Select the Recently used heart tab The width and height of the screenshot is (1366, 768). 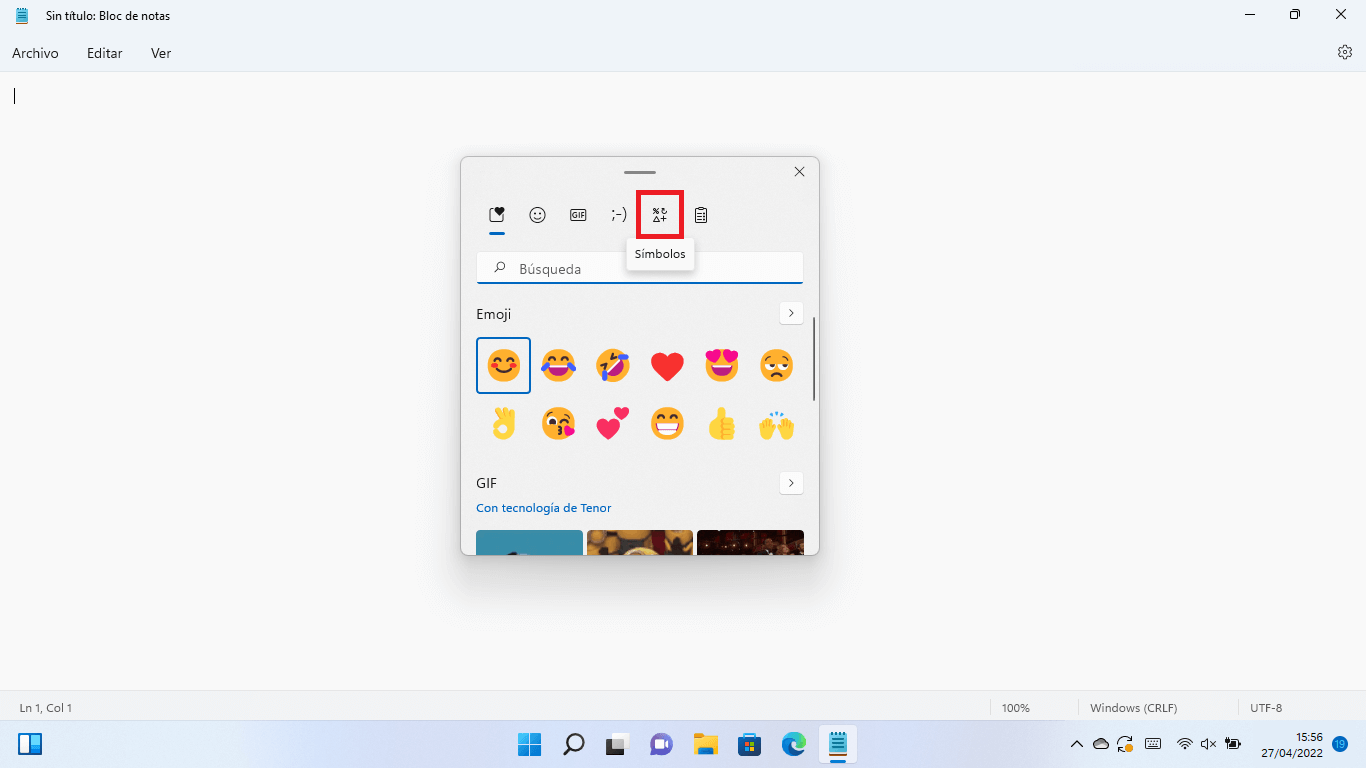pos(496,214)
